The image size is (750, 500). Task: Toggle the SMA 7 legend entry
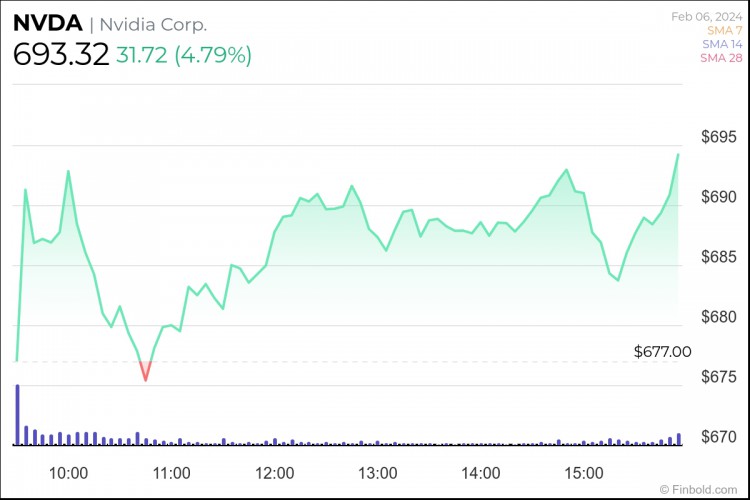[725, 30]
